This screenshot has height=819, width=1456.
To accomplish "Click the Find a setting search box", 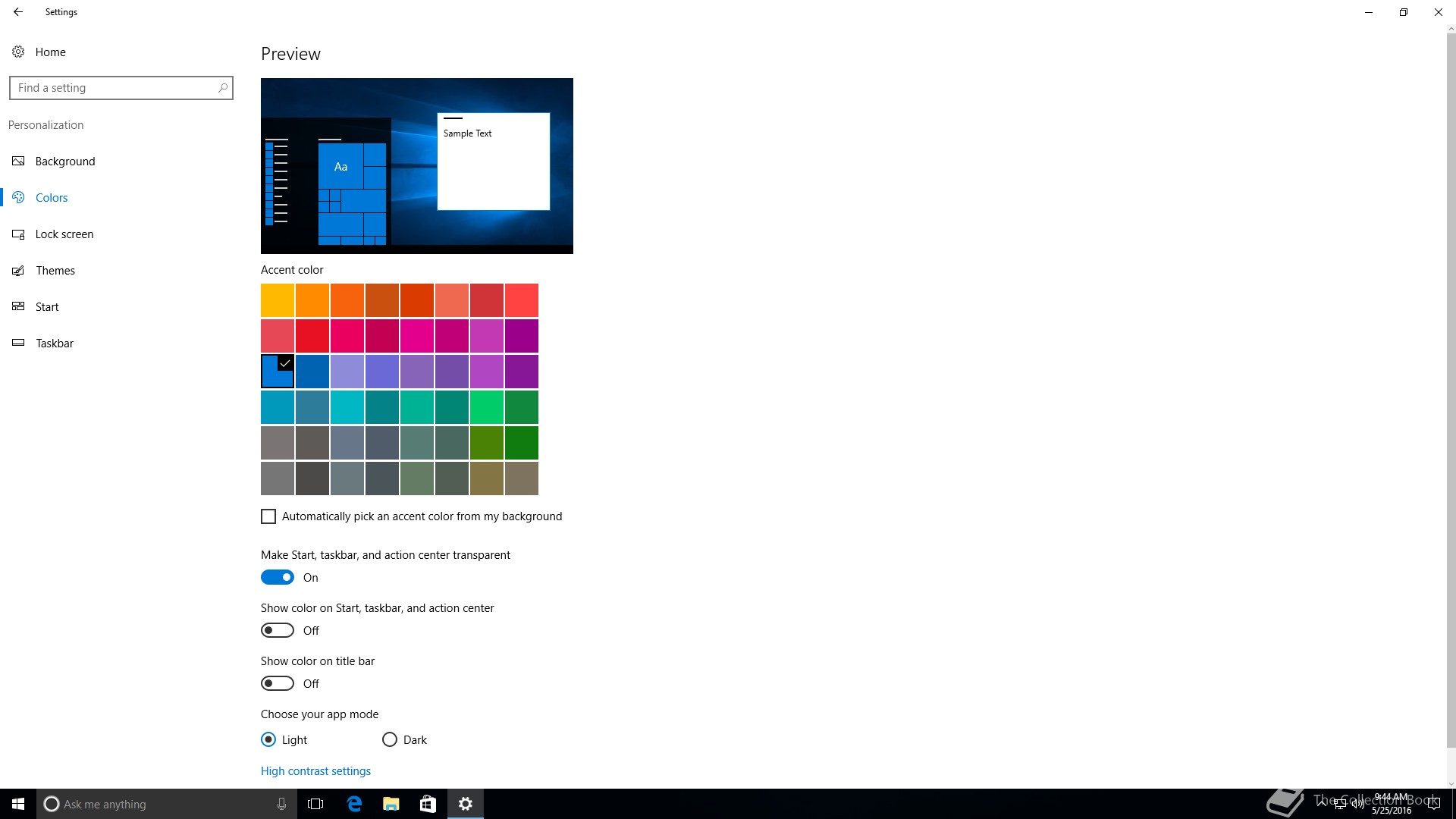I will click(114, 88).
